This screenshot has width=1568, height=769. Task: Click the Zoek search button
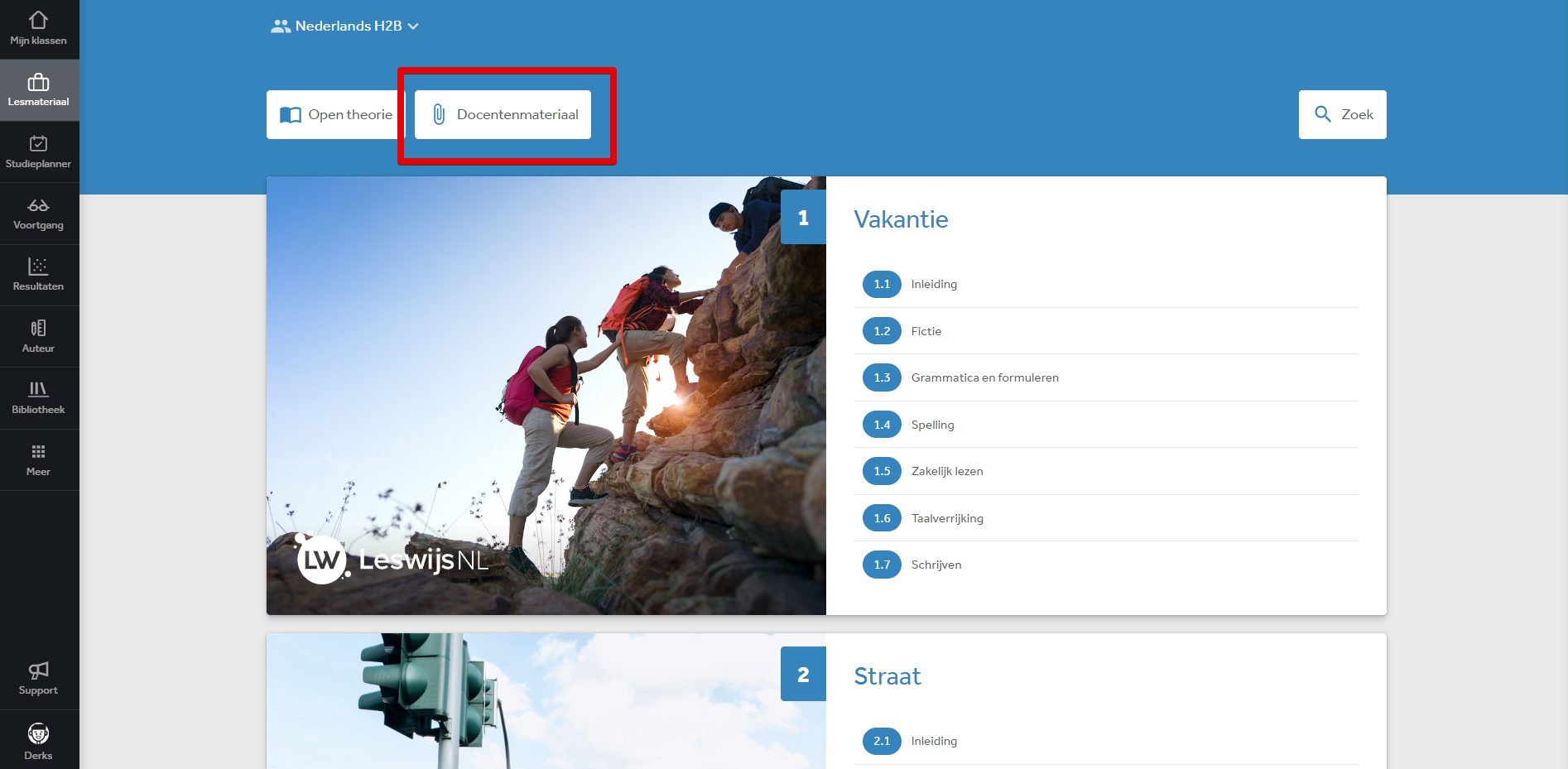(x=1342, y=114)
